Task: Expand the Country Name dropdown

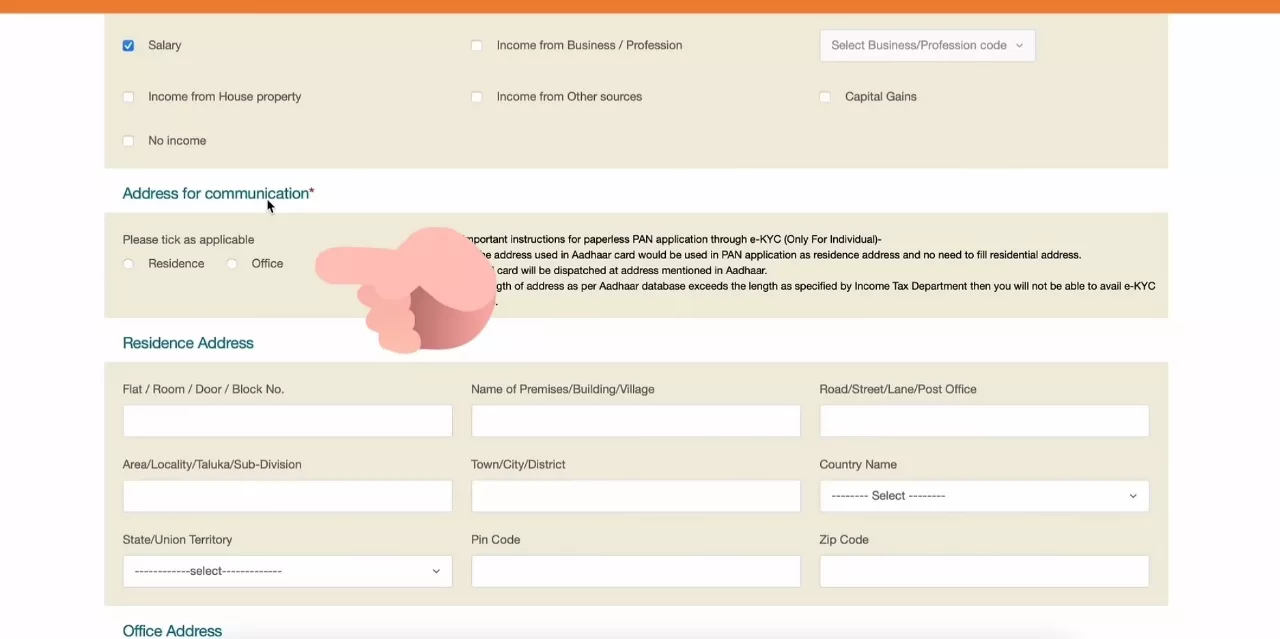Action: (983, 496)
